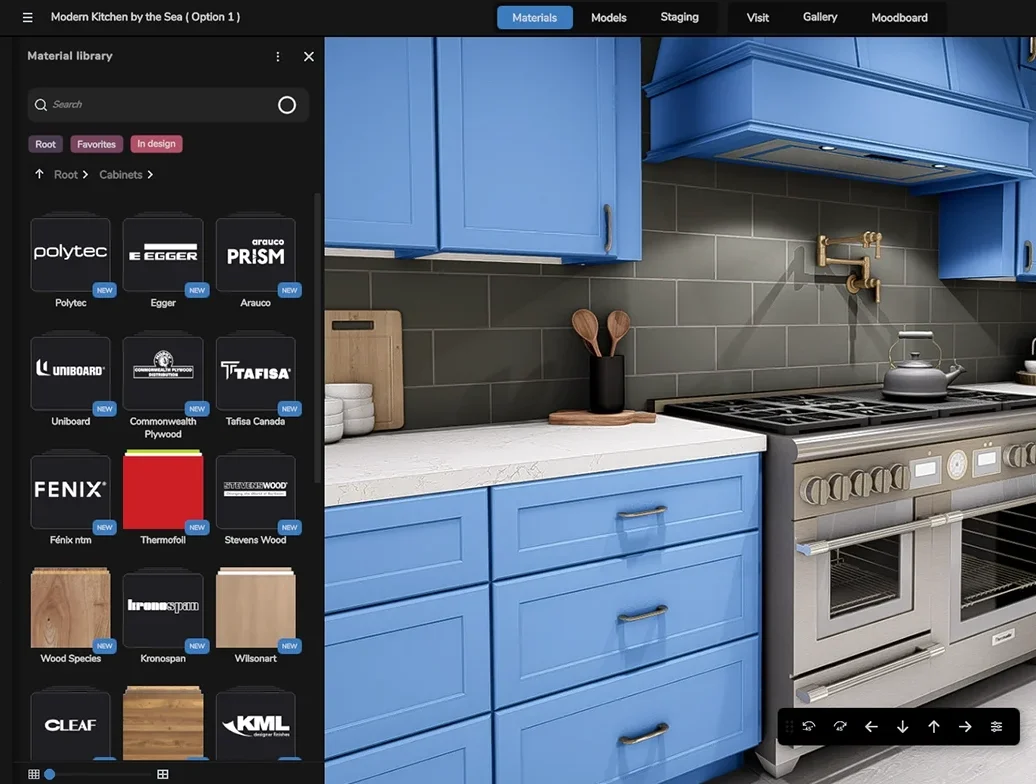1036x784 pixels.
Task: Expand the chevron after Root breadcrumb
Action: pyautogui.click(x=85, y=174)
